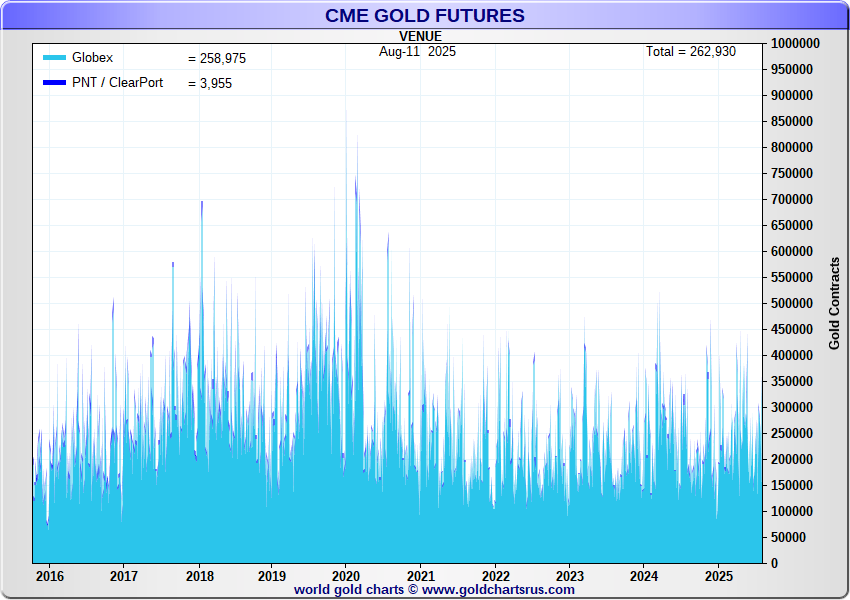Click the 2022 x-axis label
This screenshot has width=850, height=600.
click(x=495, y=576)
